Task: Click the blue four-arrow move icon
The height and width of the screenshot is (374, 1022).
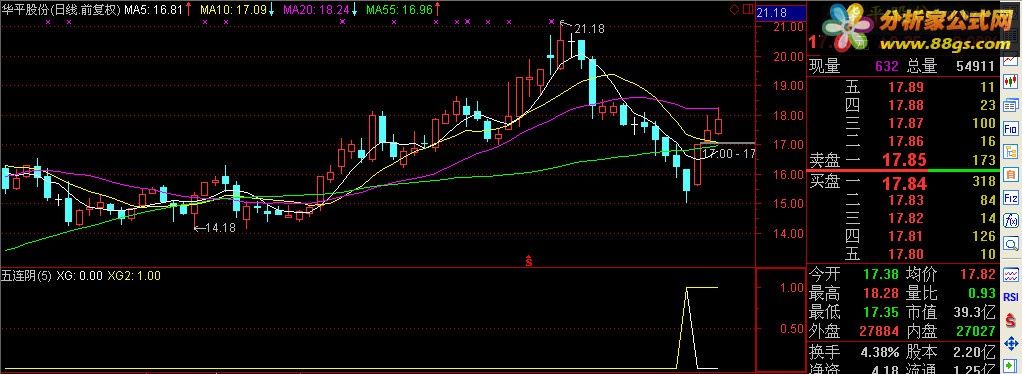Action: [1011, 343]
